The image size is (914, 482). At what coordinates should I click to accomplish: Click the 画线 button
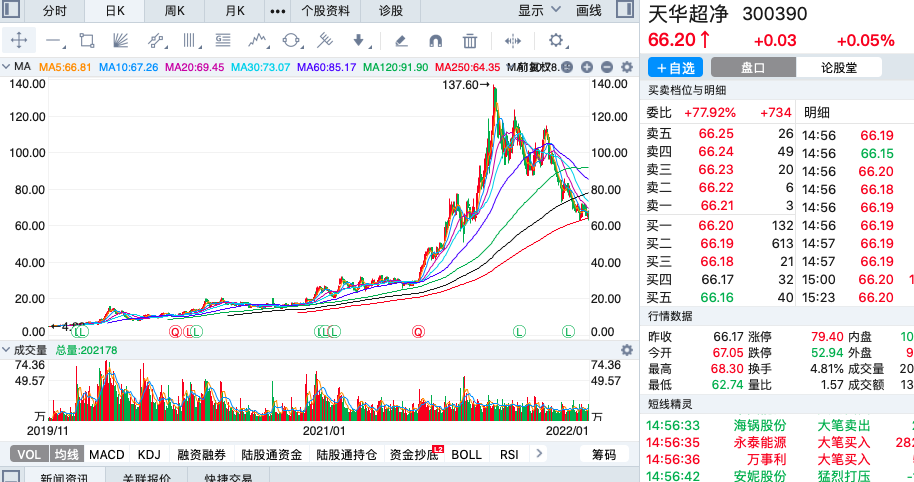click(588, 10)
